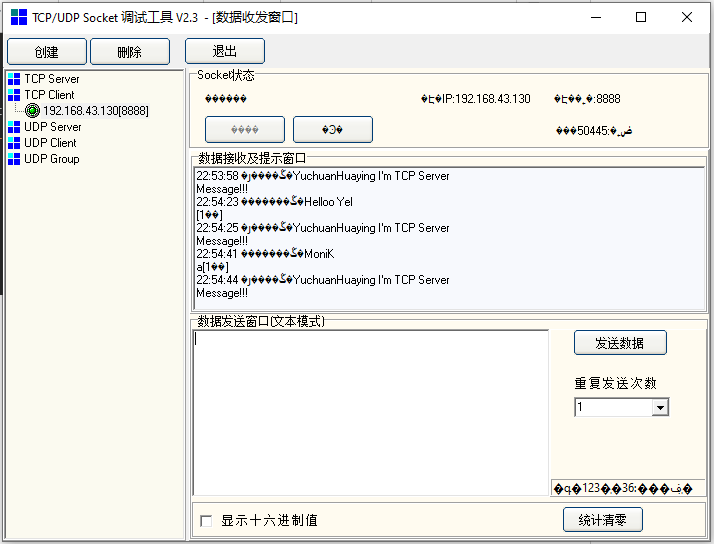
Task: Click the TCP Server node icon
Action: click(x=14, y=79)
